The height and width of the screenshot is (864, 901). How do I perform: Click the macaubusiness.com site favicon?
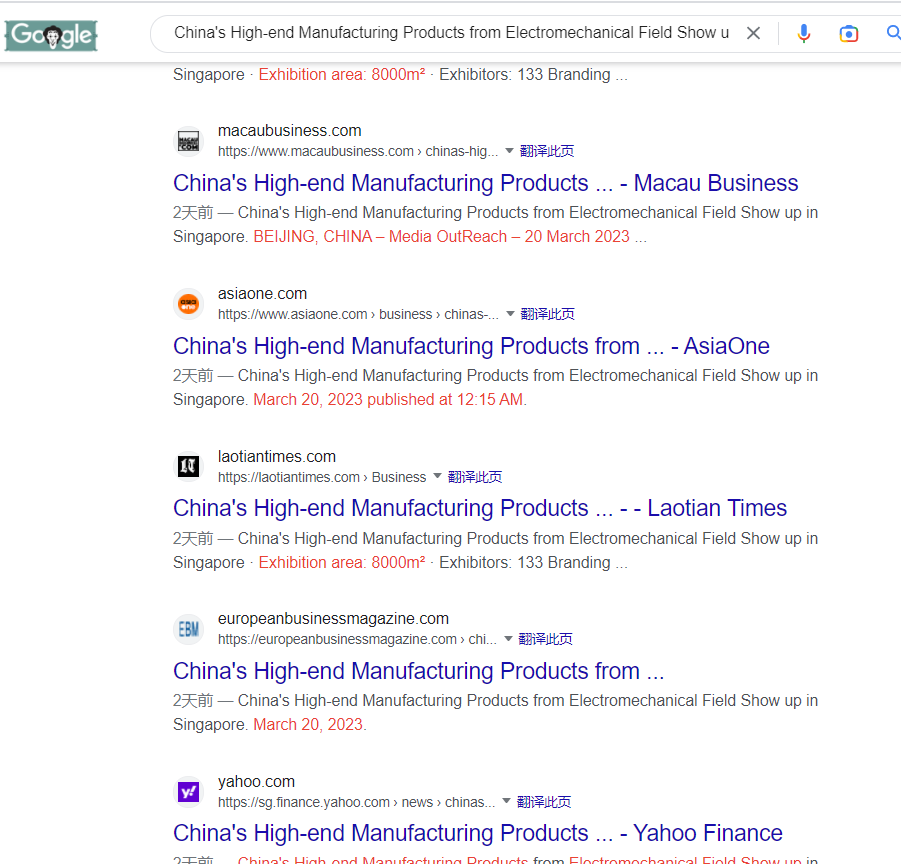point(188,141)
